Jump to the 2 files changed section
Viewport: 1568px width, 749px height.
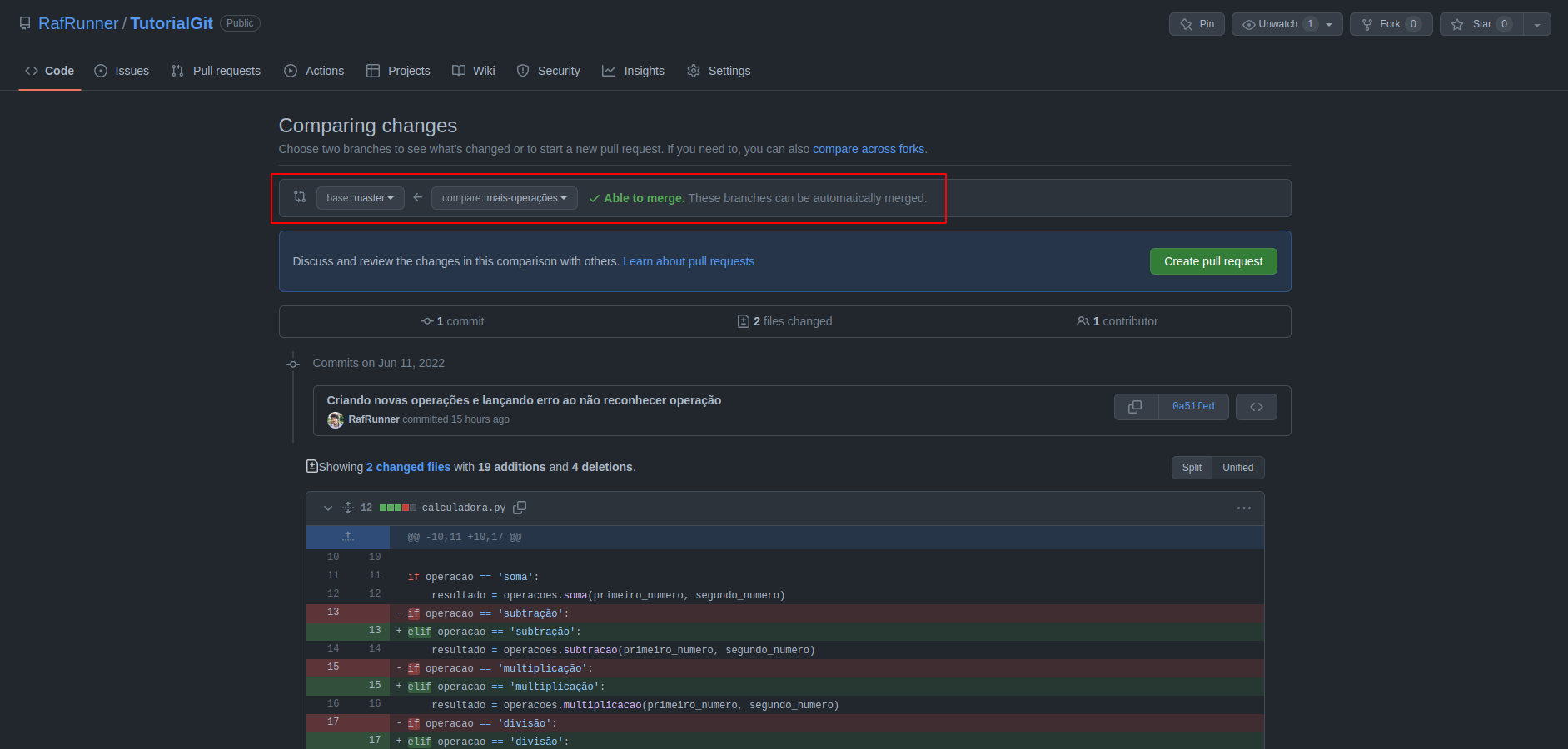pyautogui.click(x=784, y=321)
